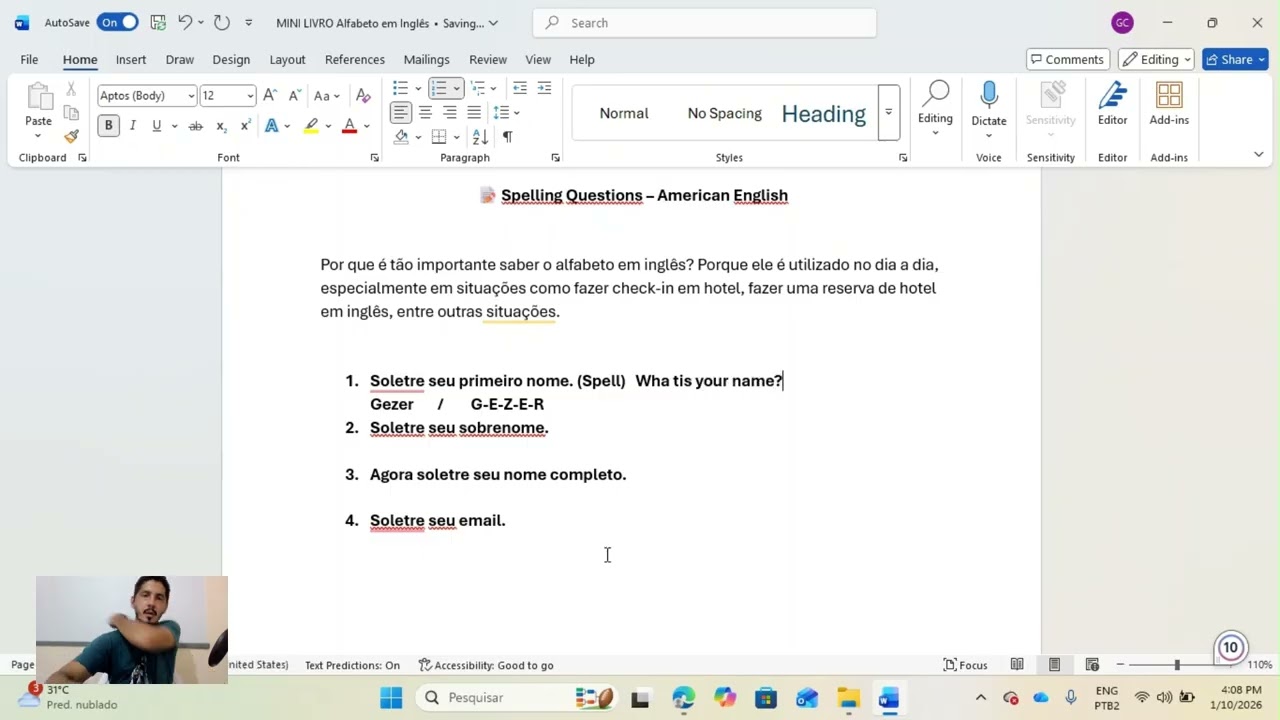The width and height of the screenshot is (1280, 720).
Task: Open the File tab
Action: [29, 59]
